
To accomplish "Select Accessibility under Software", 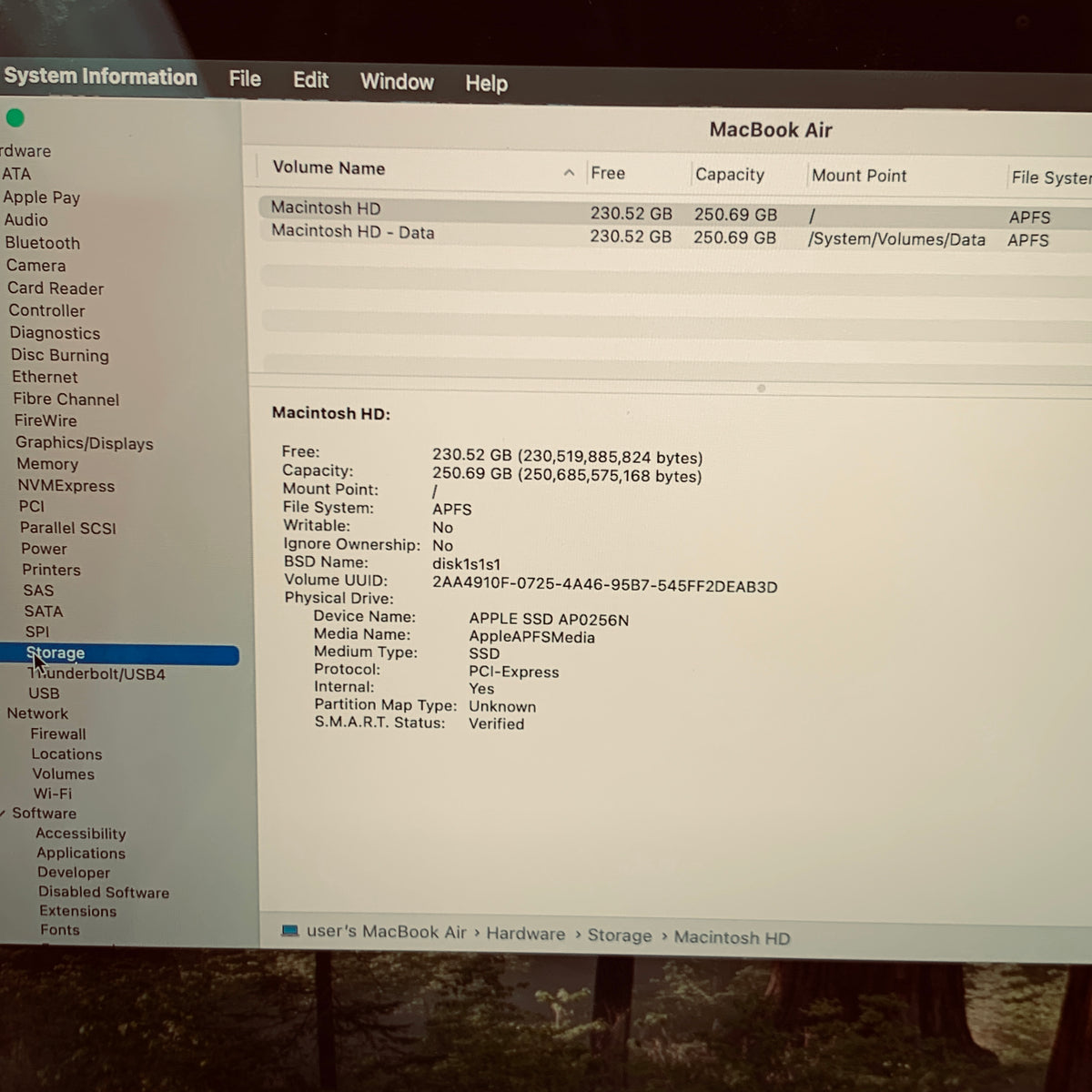I will pos(80,834).
